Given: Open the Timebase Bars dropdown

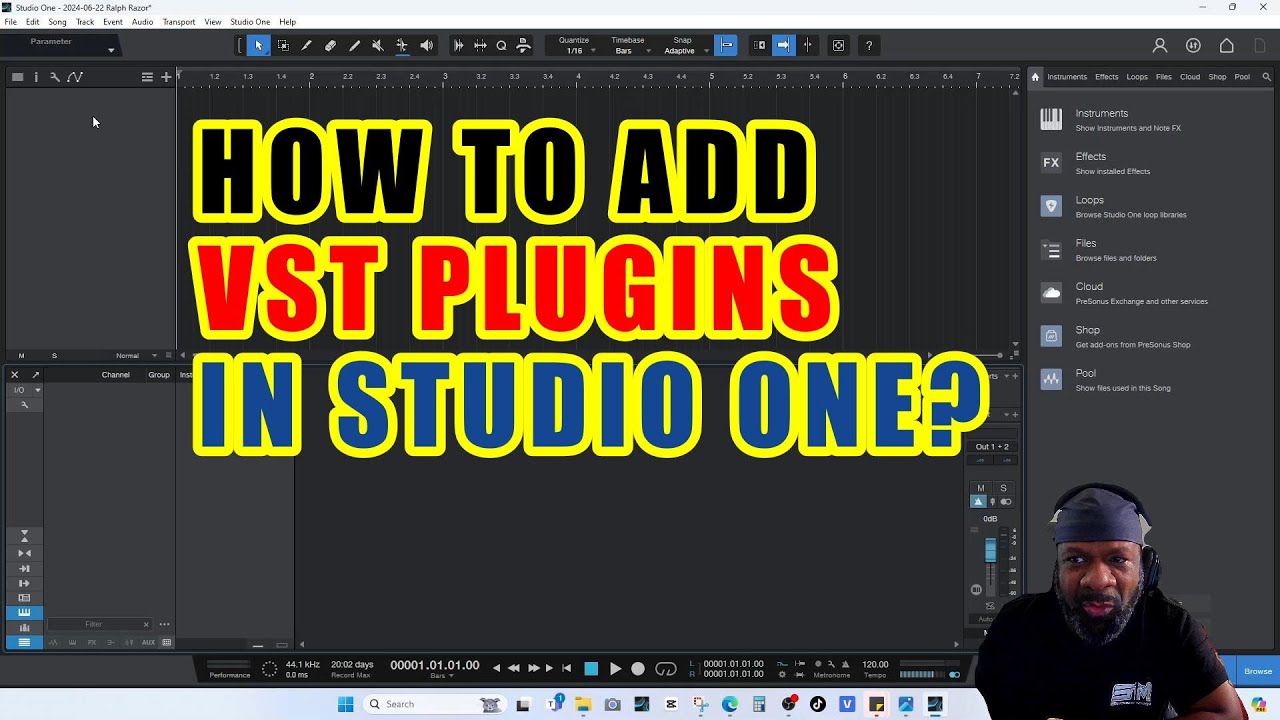Looking at the screenshot, I should [628, 51].
